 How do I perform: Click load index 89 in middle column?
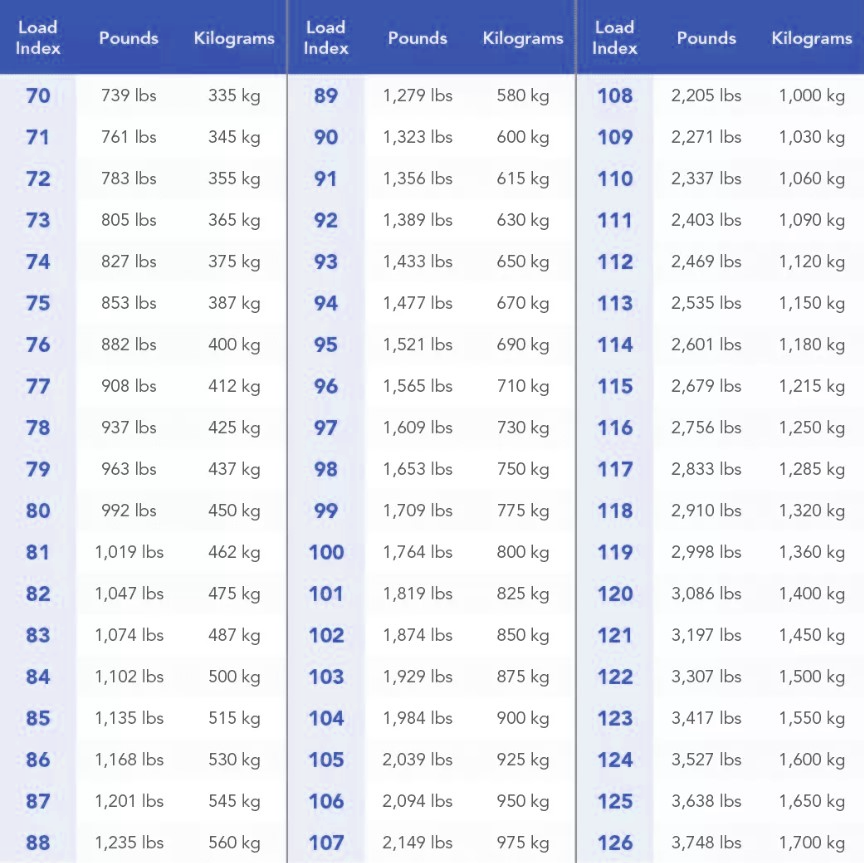click(326, 96)
